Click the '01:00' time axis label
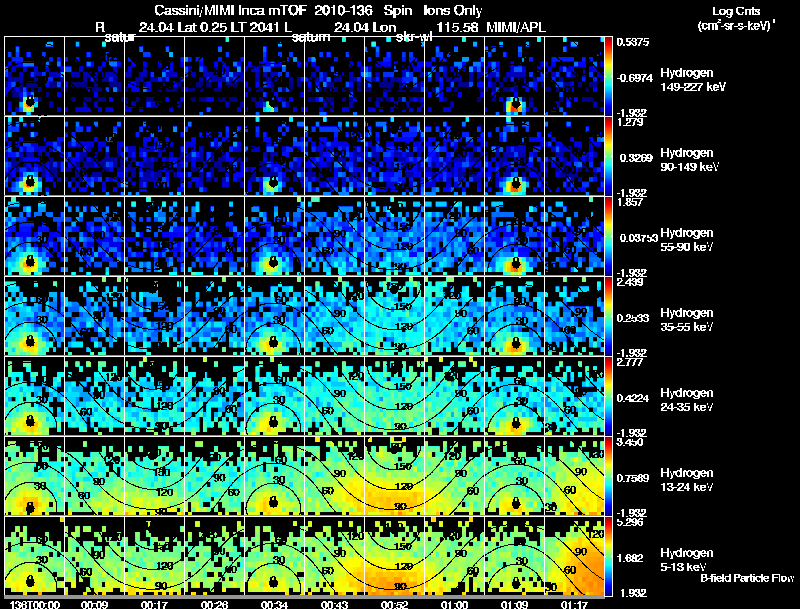800x609 pixels. pos(454,604)
